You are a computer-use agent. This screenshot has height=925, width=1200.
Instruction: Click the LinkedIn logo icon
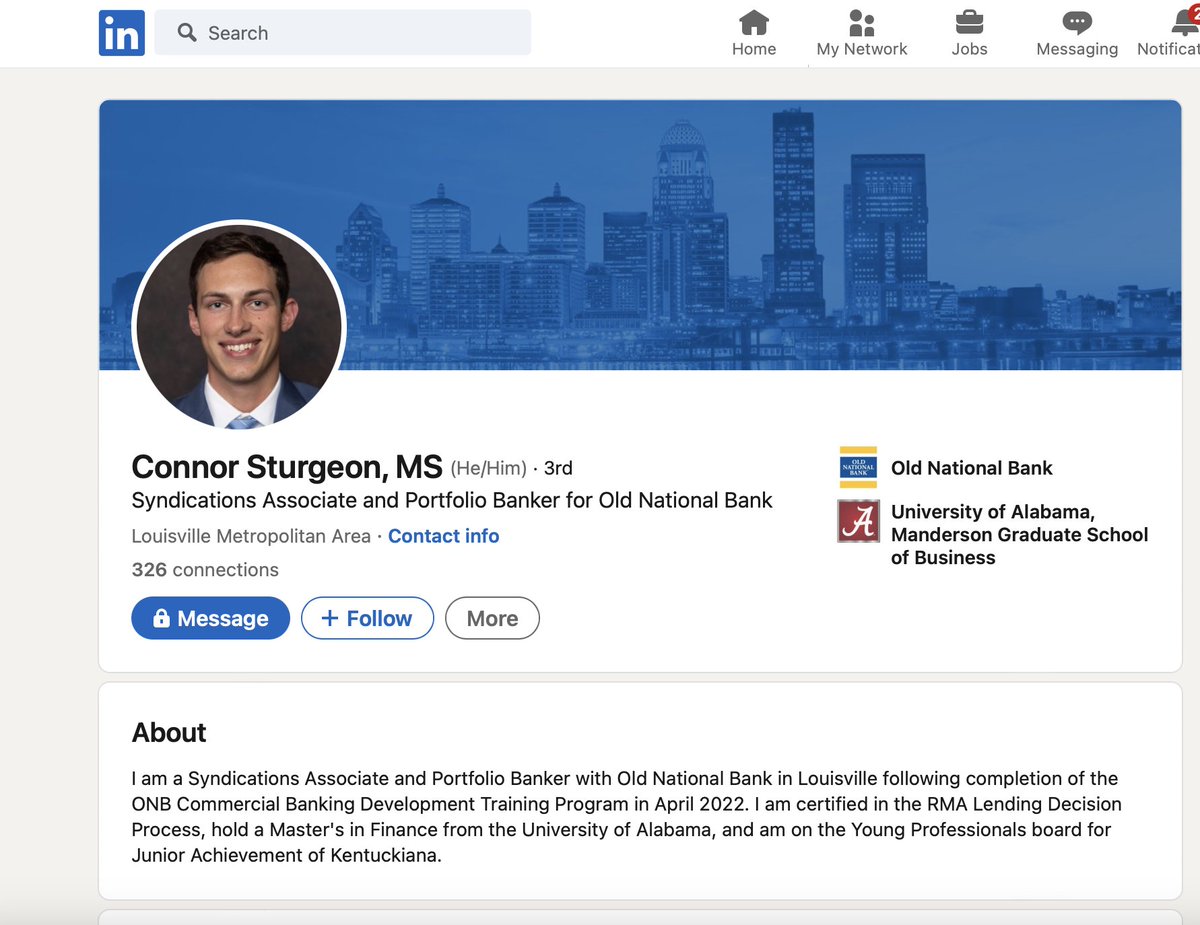[x=122, y=33]
